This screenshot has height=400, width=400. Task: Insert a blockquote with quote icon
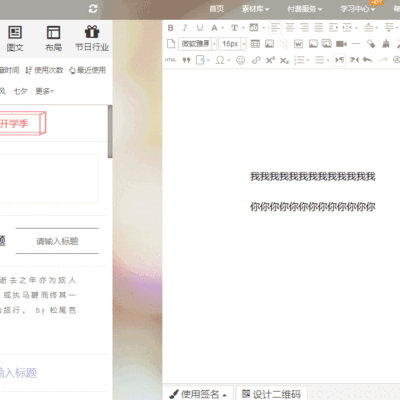(186, 60)
